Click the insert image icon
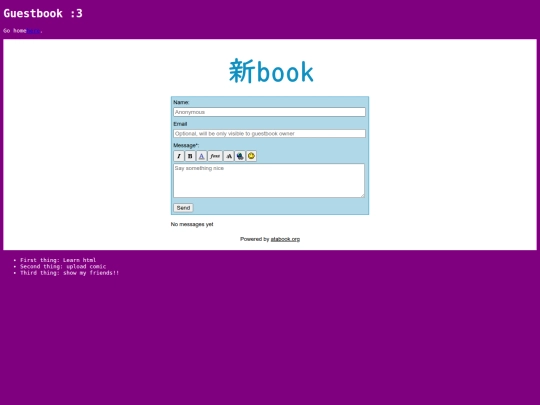 (240, 156)
